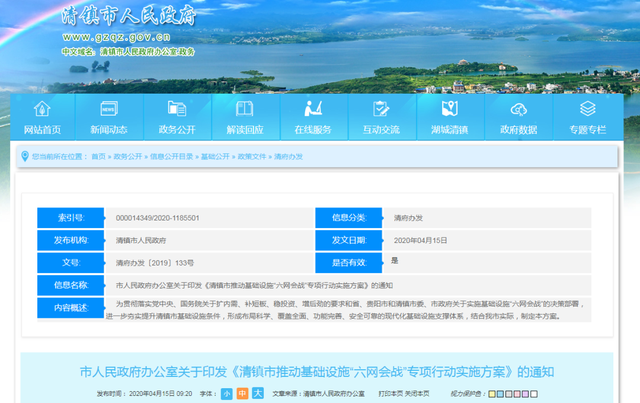Set font size to 中 (medium)

[x=242, y=394]
